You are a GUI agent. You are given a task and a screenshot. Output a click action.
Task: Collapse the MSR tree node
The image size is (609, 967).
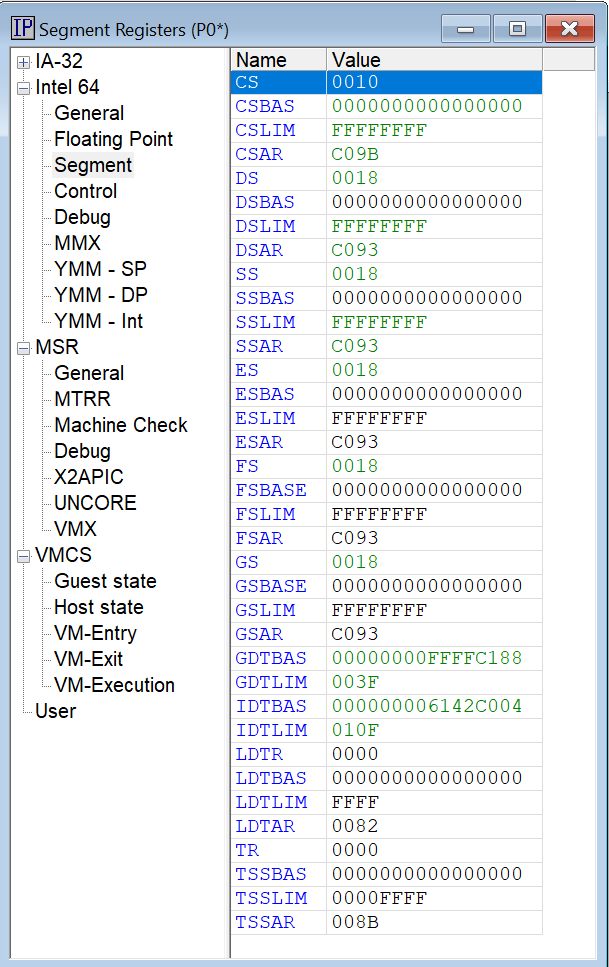pyautogui.click(x=23, y=348)
